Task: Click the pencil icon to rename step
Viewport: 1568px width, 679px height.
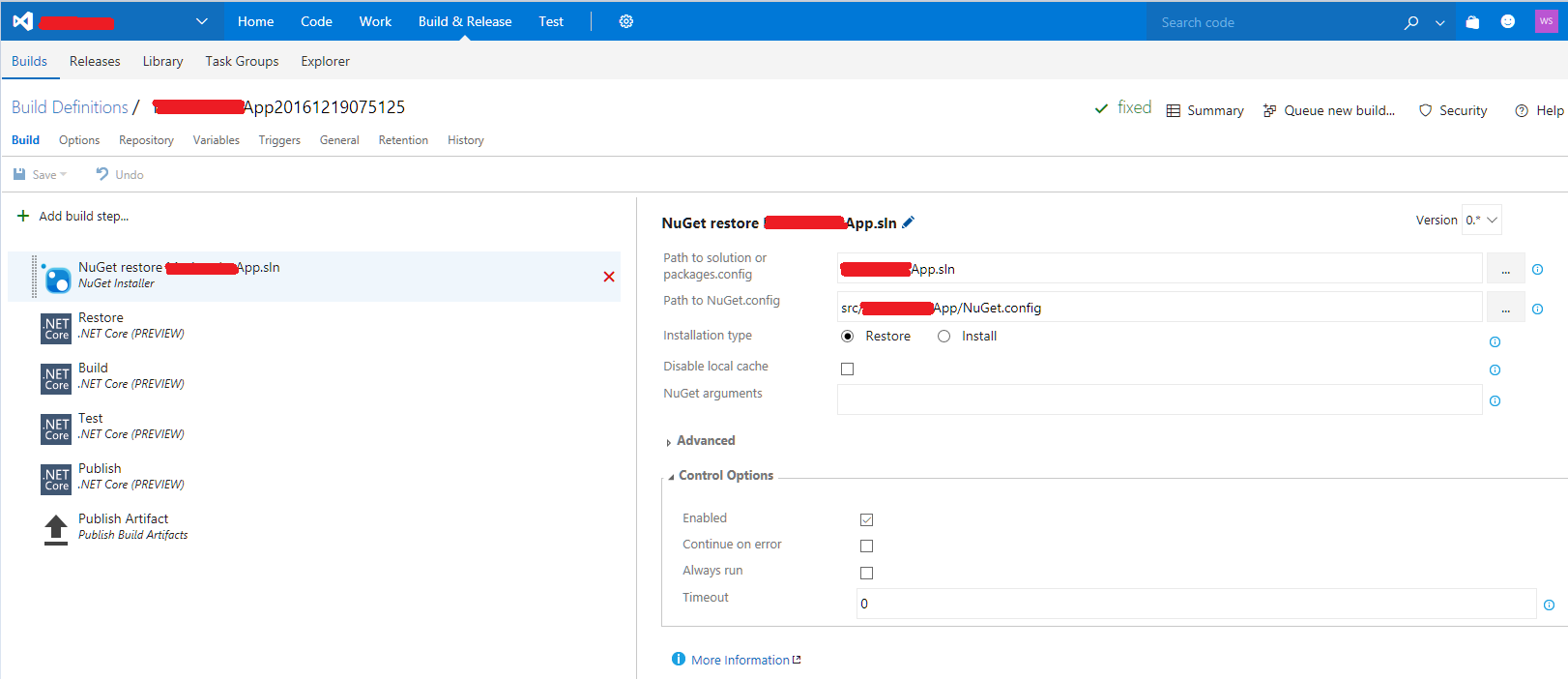Action: pyautogui.click(x=908, y=222)
